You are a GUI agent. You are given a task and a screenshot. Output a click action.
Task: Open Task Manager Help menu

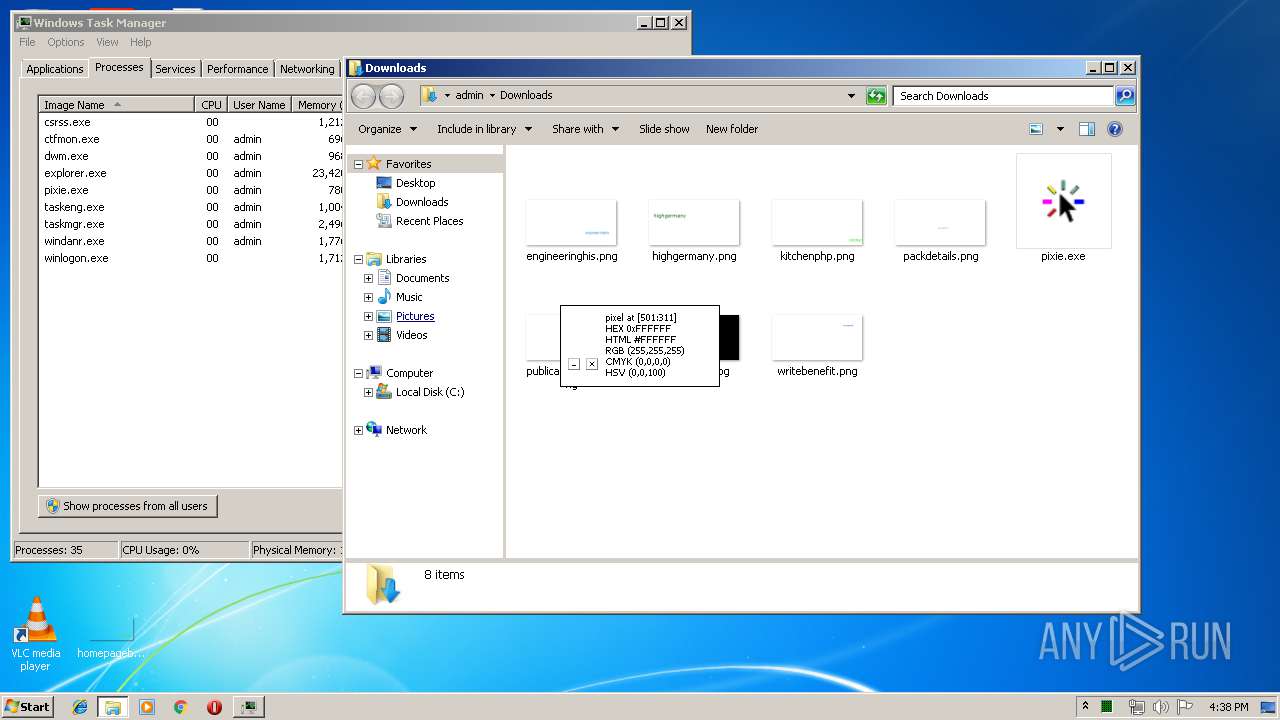click(x=141, y=42)
